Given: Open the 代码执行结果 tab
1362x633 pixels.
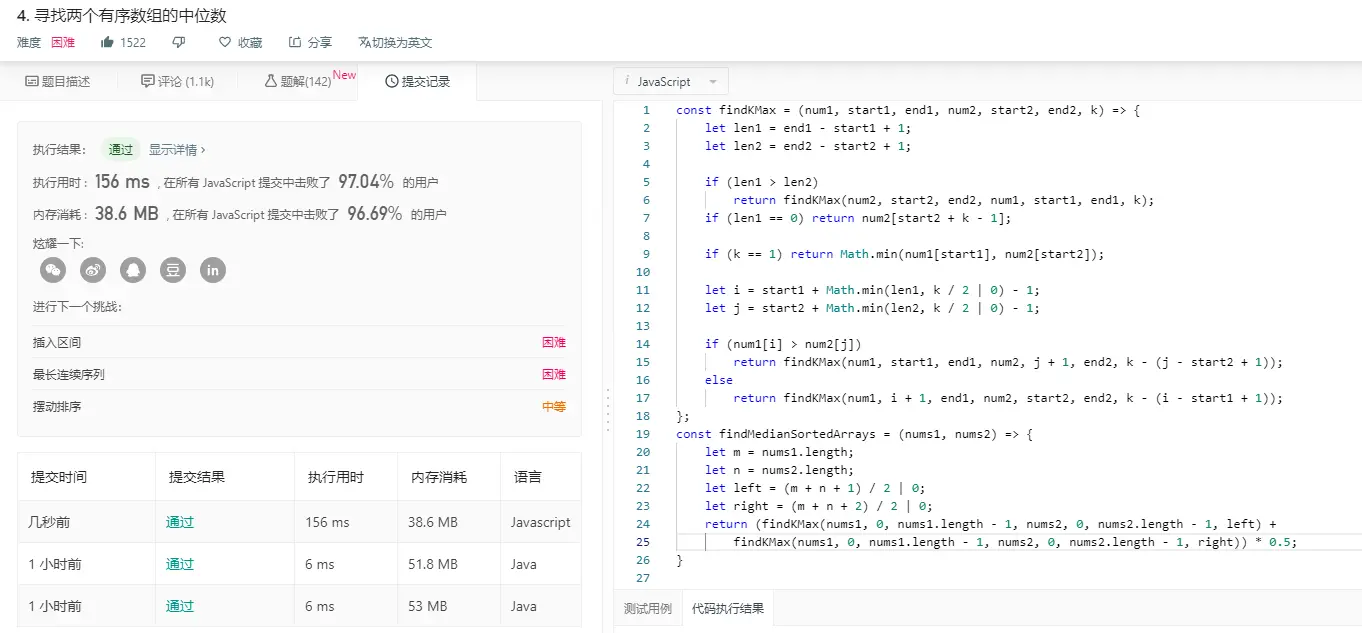Looking at the screenshot, I should click(728, 608).
